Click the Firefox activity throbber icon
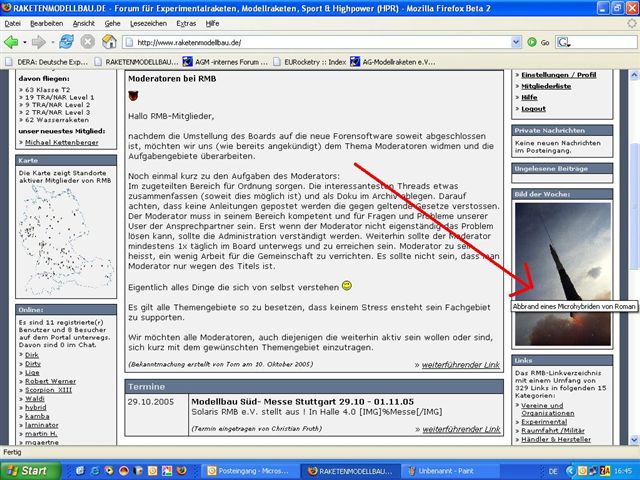 [631, 24]
